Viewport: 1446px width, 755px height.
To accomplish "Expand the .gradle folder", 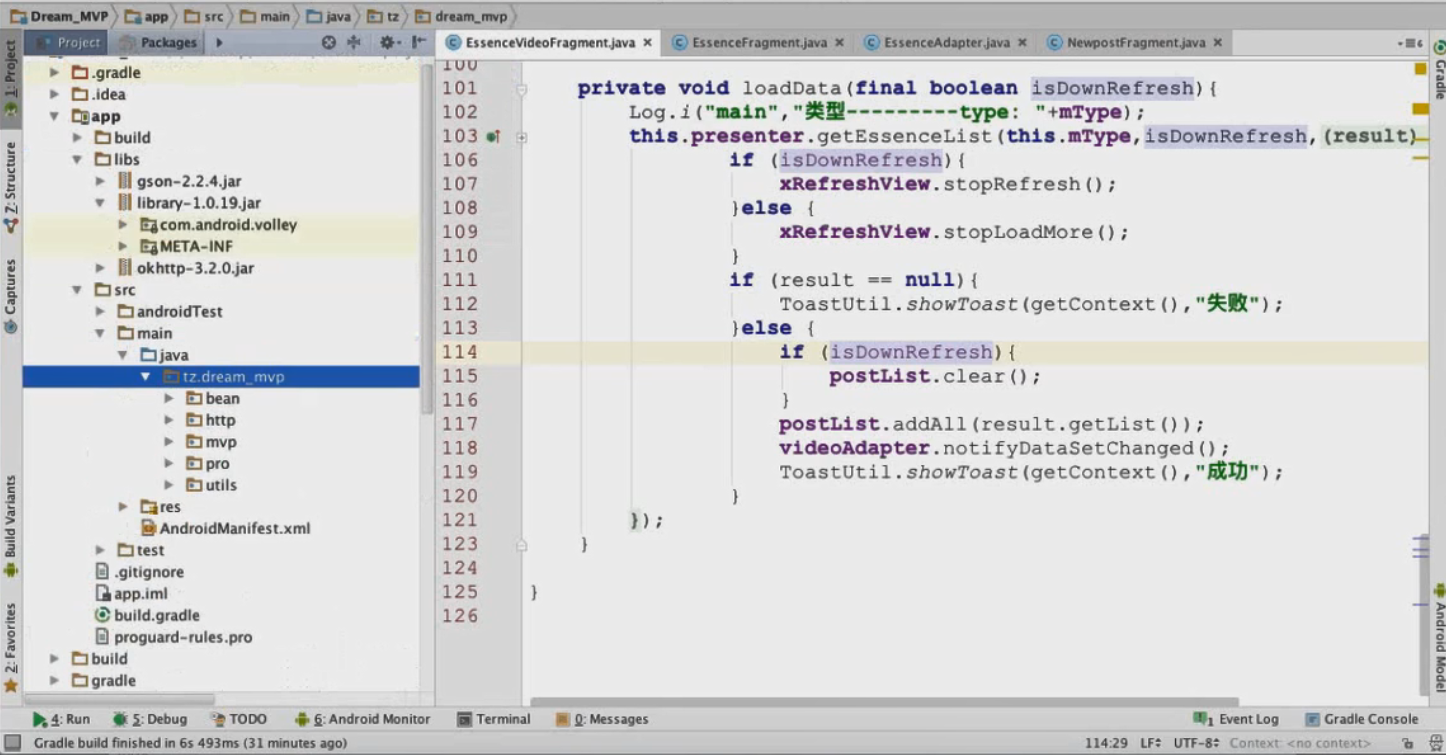I will point(55,73).
